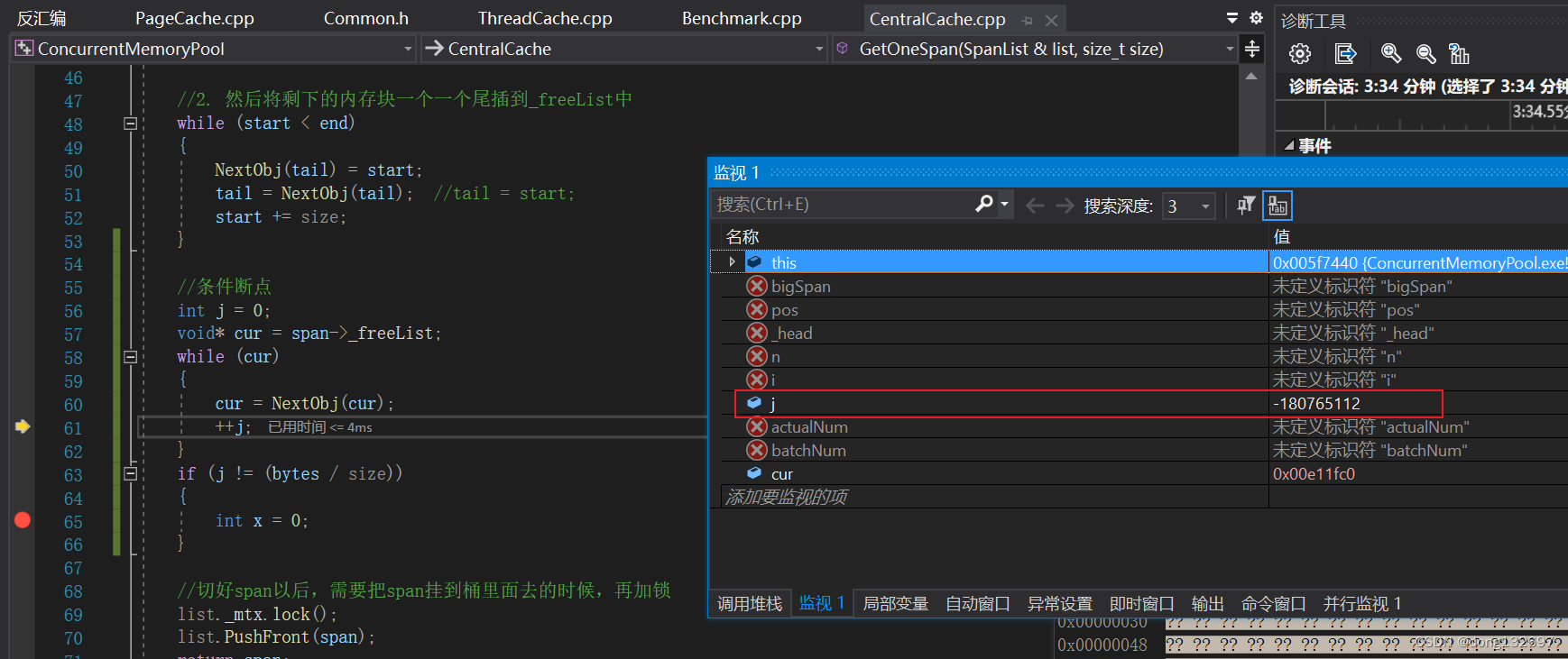Open the tab list overflow arrow

[1231, 18]
